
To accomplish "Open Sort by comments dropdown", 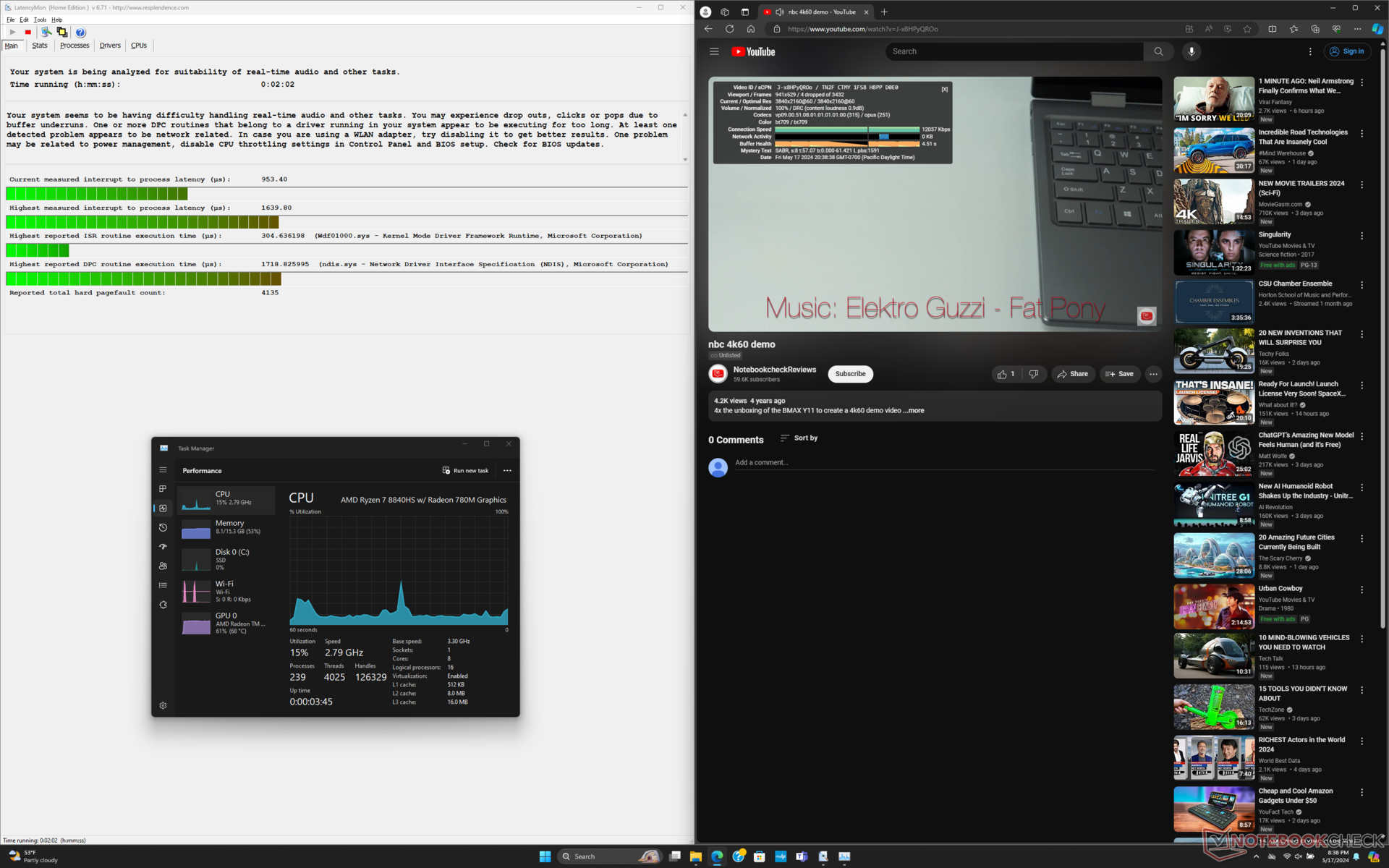I will tap(799, 438).
